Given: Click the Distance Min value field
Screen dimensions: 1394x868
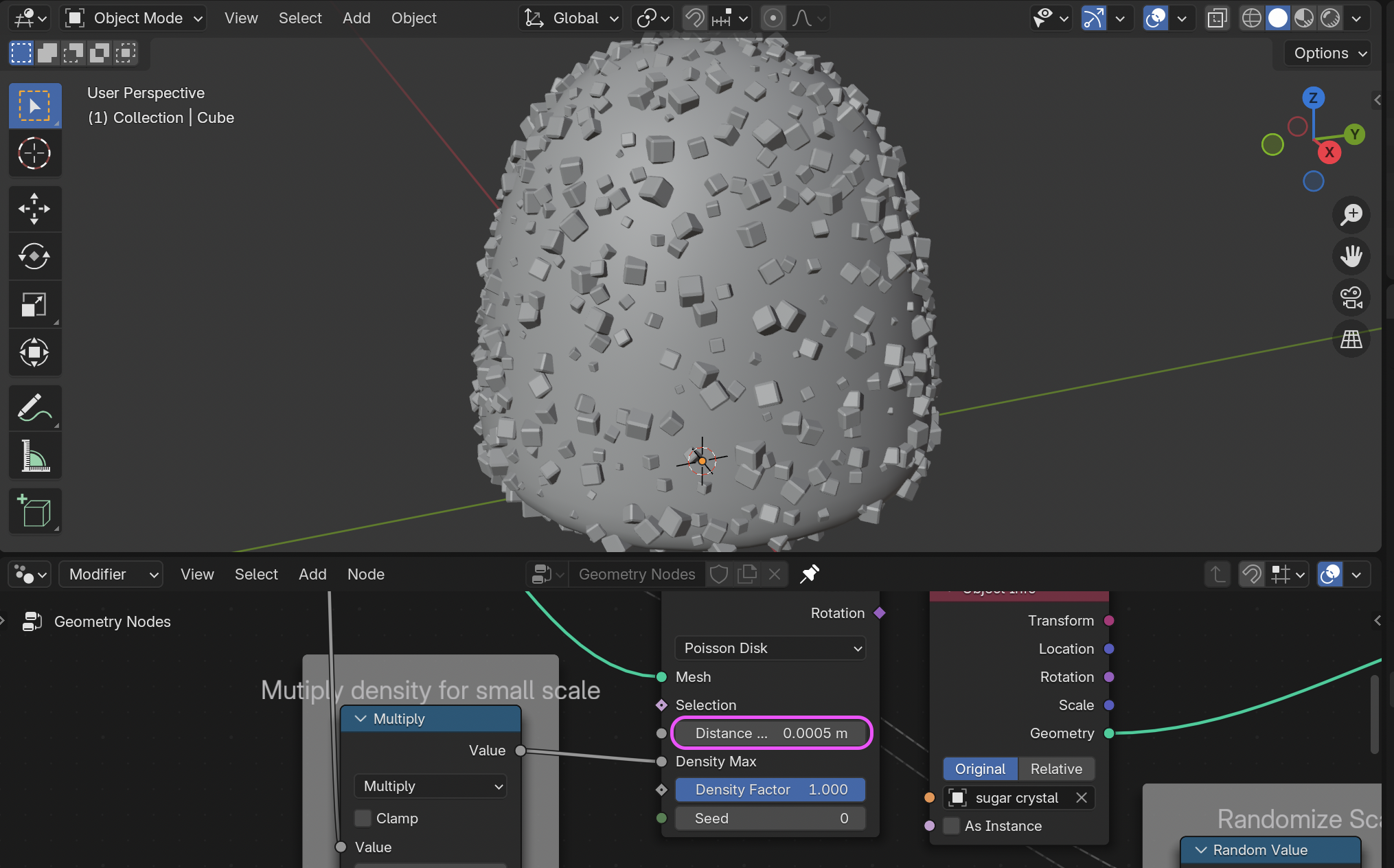Looking at the screenshot, I should point(770,733).
